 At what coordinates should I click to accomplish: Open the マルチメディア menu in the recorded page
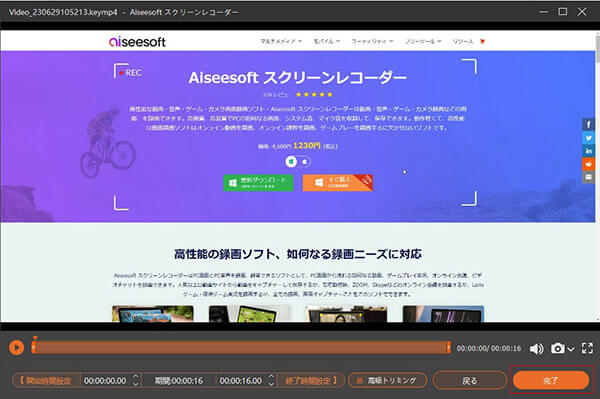coord(281,41)
